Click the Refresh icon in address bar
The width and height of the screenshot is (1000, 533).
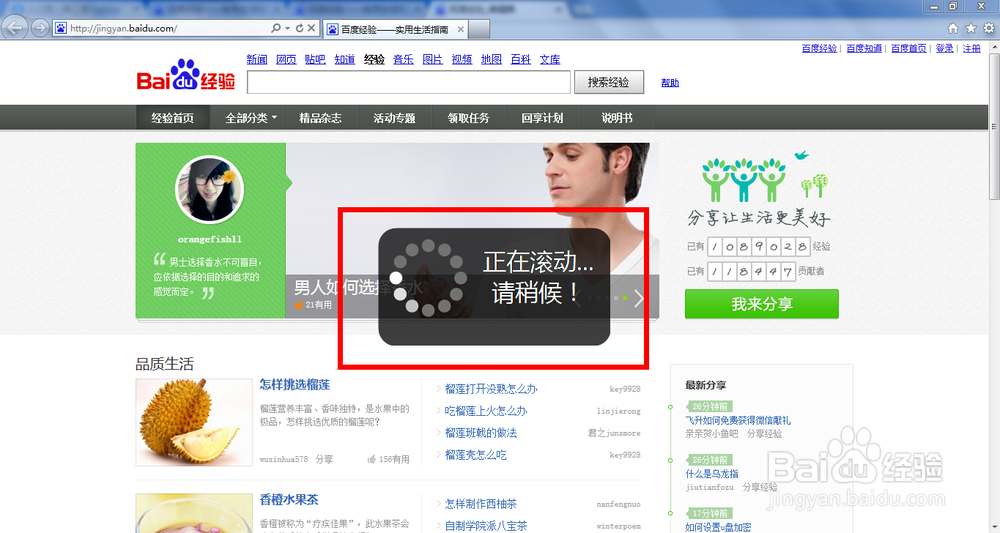pos(299,28)
